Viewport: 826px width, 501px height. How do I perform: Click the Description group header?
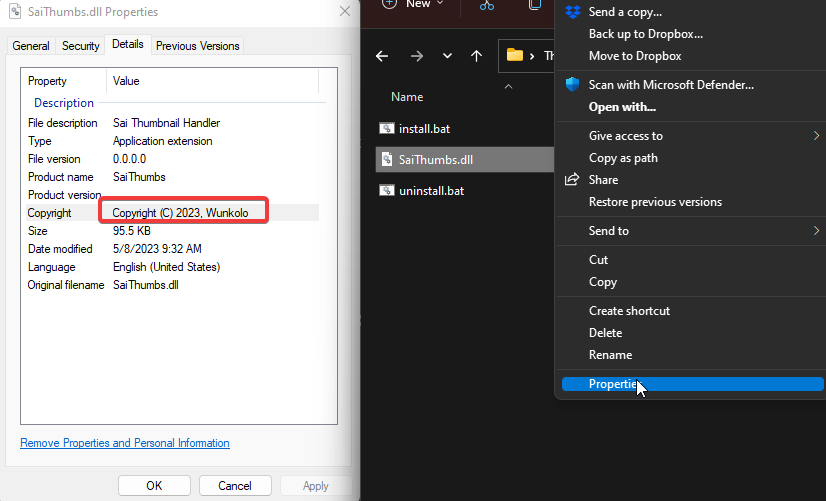click(x=64, y=103)
